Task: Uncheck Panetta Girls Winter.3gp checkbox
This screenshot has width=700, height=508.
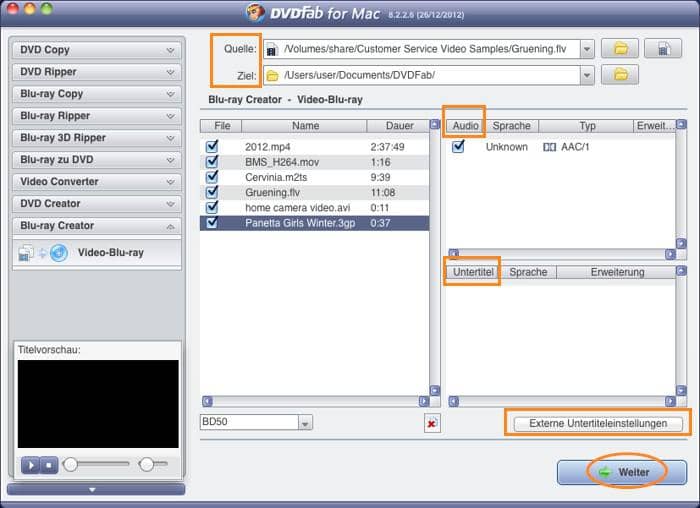Action: point(212,222)
